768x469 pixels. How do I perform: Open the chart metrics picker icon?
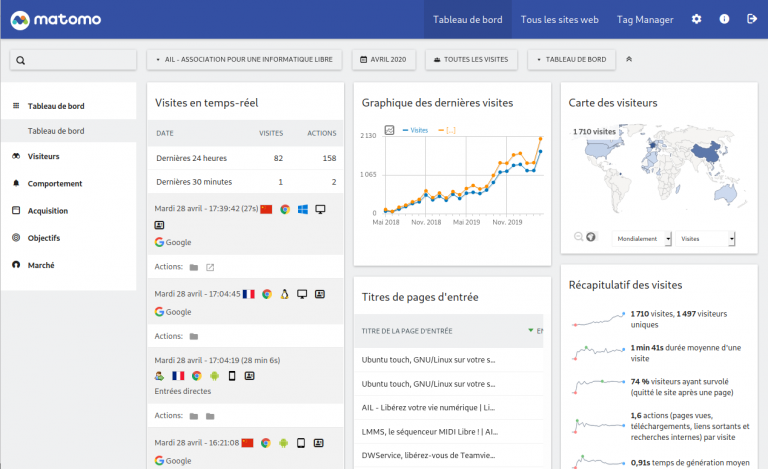tap(390, 129)
